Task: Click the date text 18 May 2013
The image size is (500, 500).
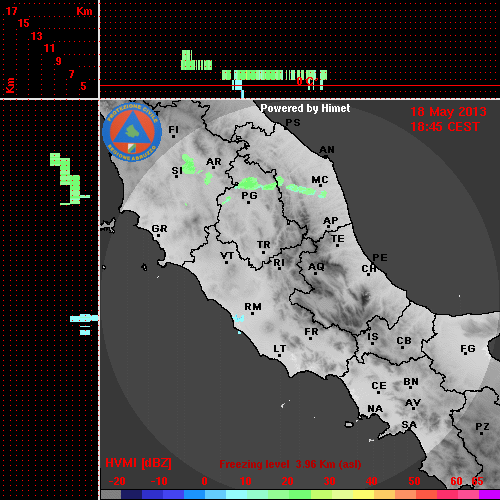Action: 448,112
